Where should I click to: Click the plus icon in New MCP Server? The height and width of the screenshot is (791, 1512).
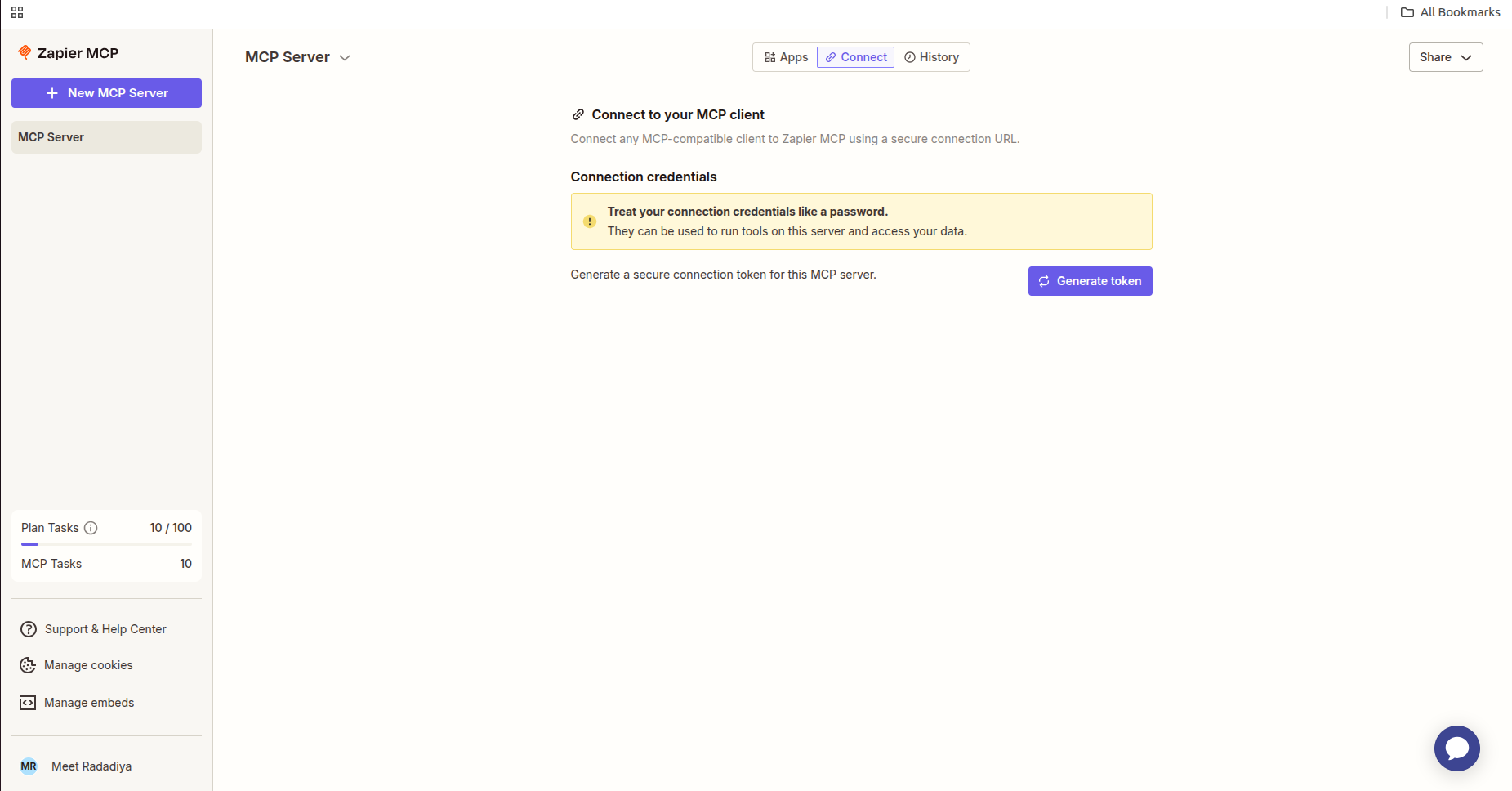pos(52,93)
